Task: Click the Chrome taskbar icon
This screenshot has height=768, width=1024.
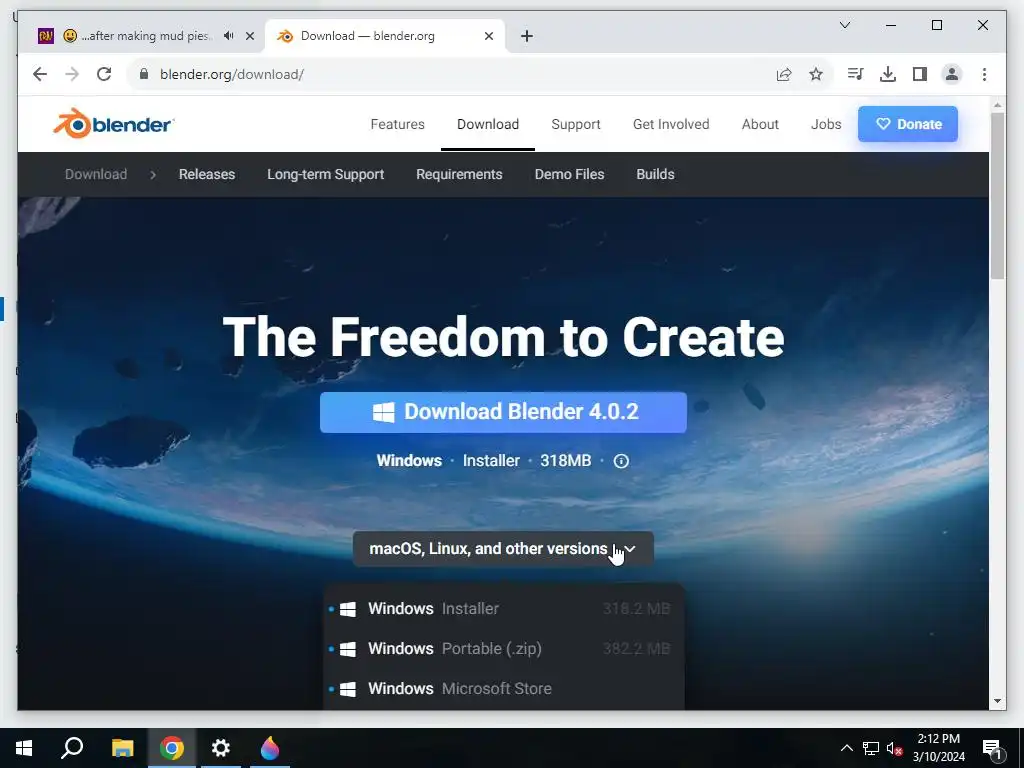Action: 172,748
